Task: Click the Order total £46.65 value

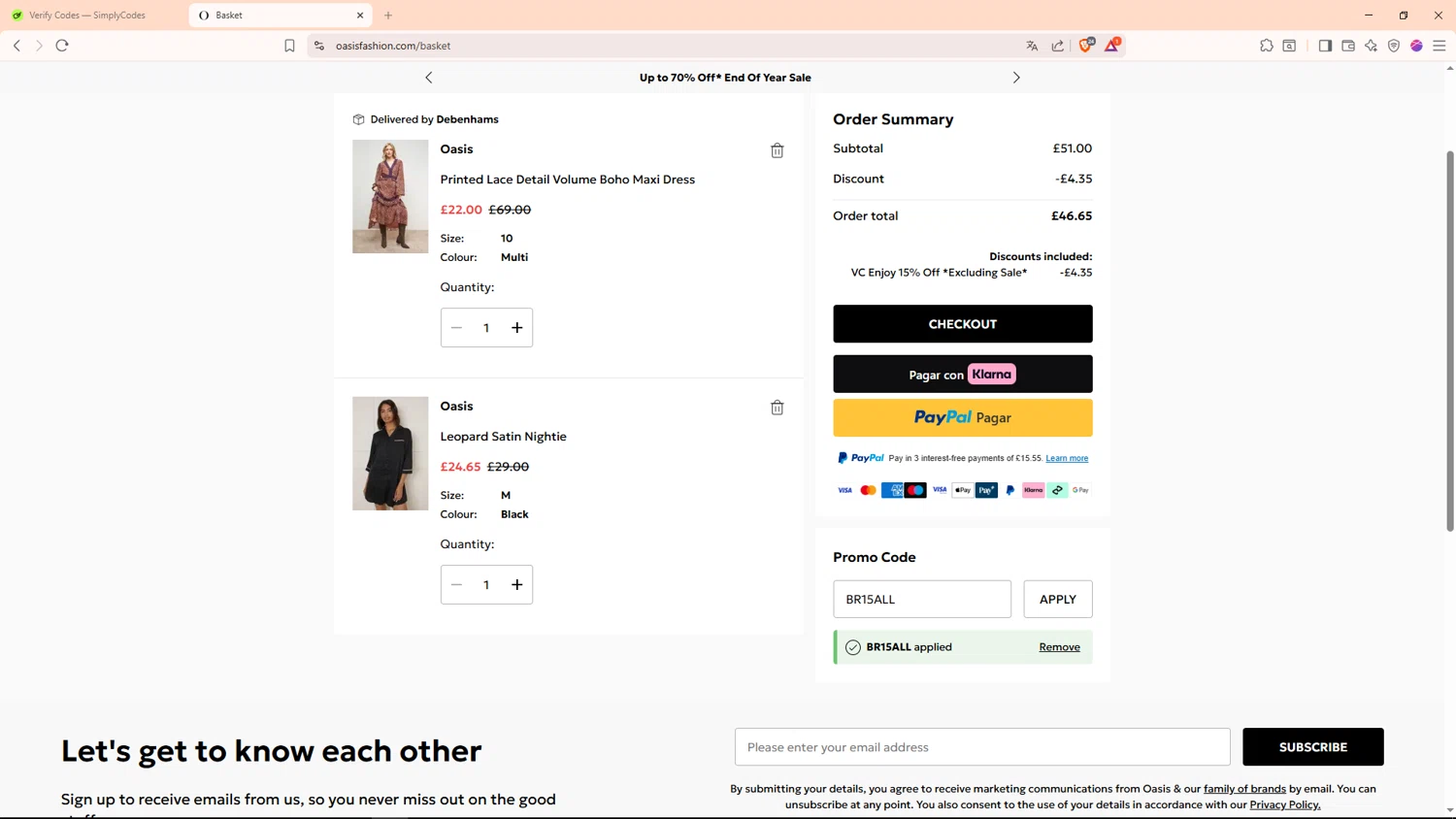Action: tap(1072, 215)
